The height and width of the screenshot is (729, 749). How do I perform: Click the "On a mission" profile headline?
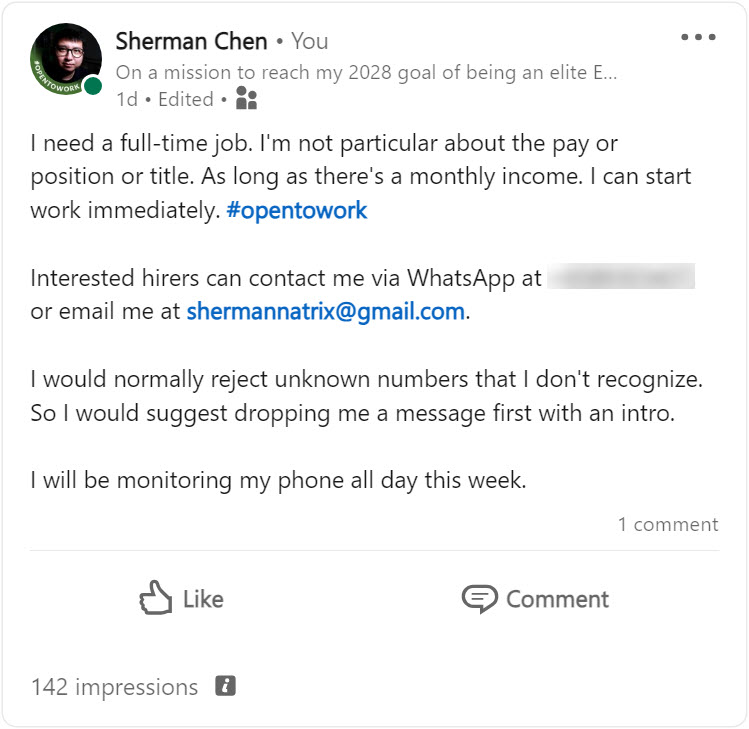(x=366, y=72)
